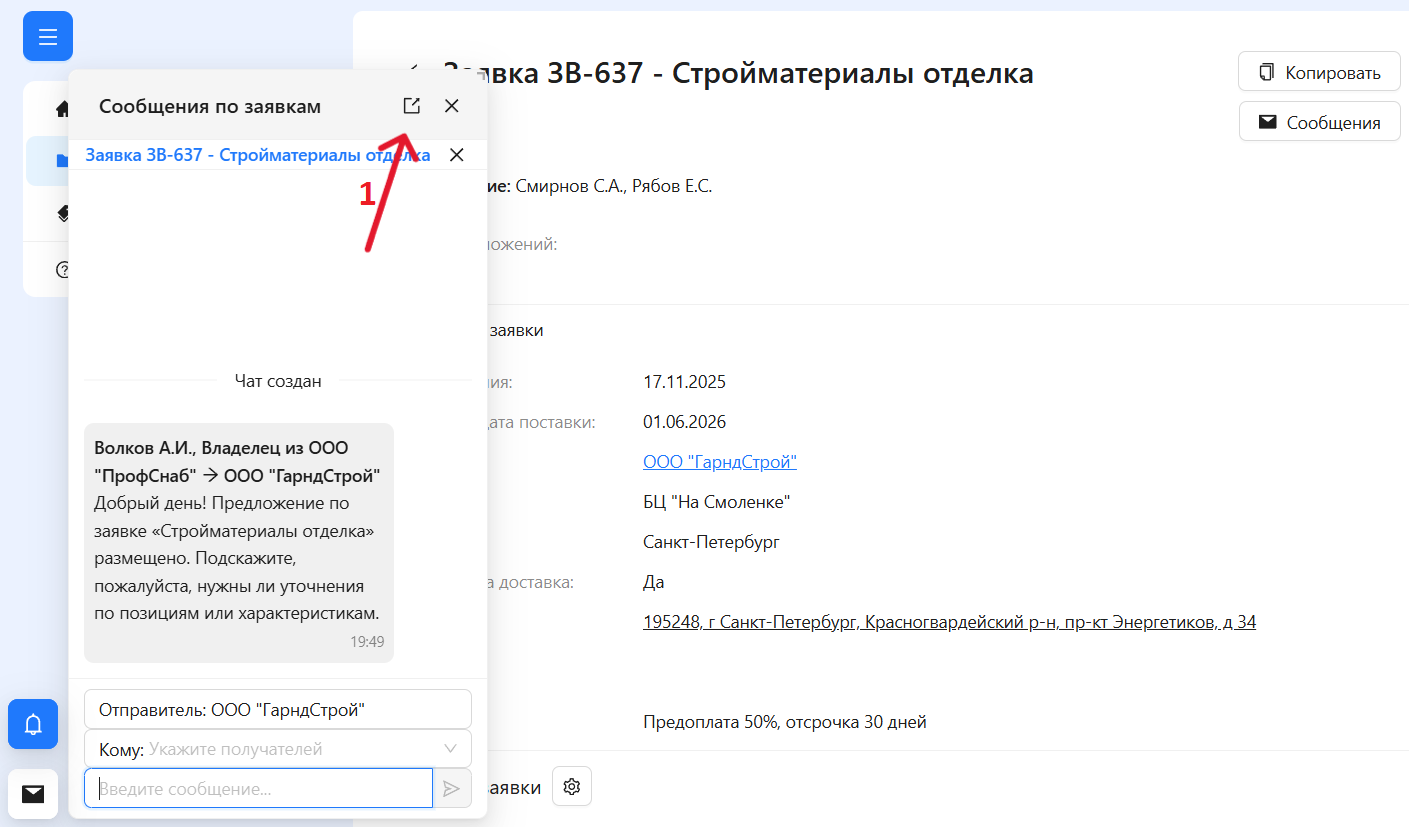Open the Санкт-Петербург delivery address link
Screen dimensions: 1409x827
pyautogui.click(x=950, y=621)
